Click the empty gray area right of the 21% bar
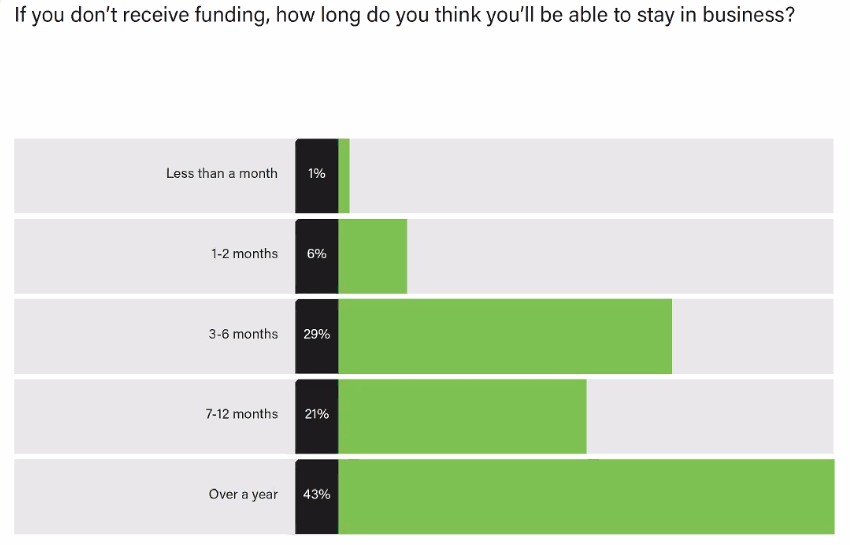The height and width of the screenshot is (545, 850). 710,416
